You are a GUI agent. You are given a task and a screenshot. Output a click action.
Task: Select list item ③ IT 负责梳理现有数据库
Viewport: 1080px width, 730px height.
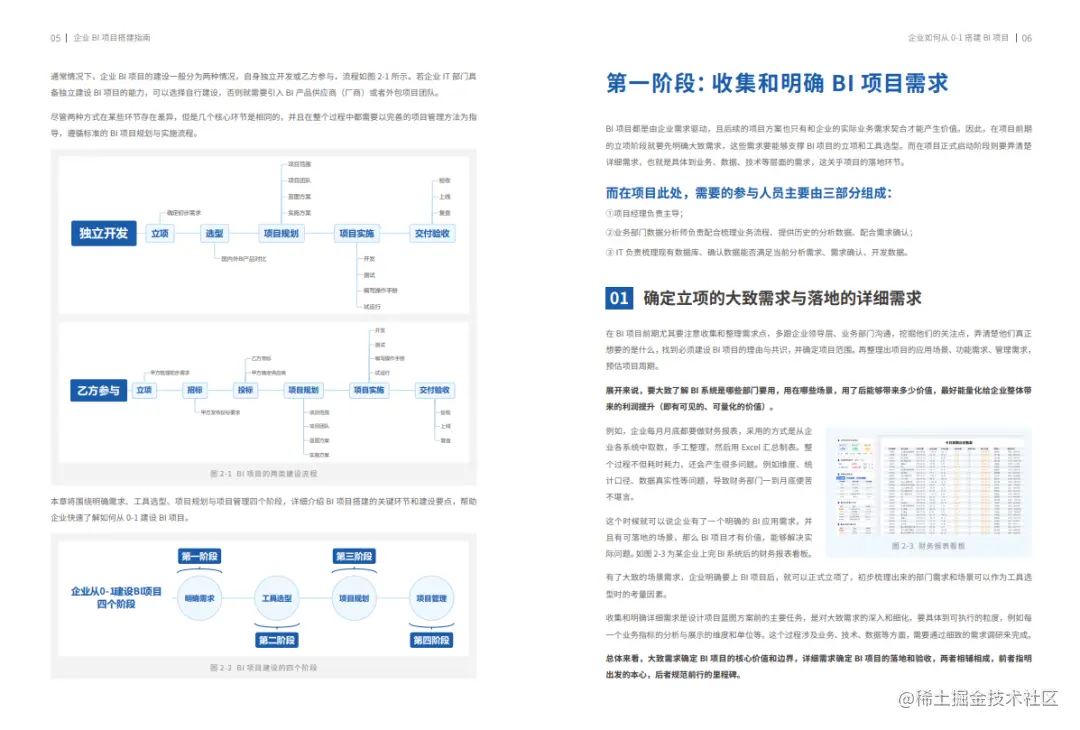757,252
